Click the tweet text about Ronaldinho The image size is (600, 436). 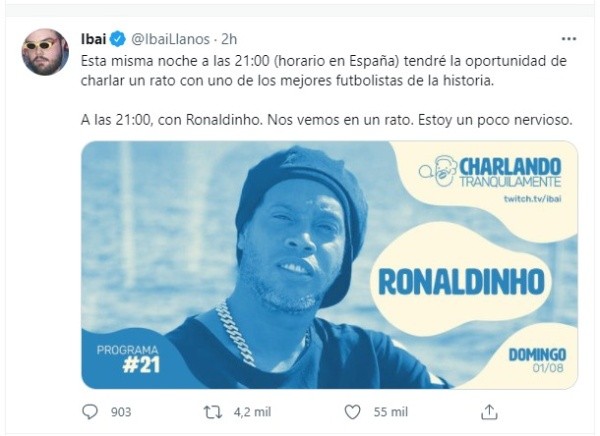325,119
